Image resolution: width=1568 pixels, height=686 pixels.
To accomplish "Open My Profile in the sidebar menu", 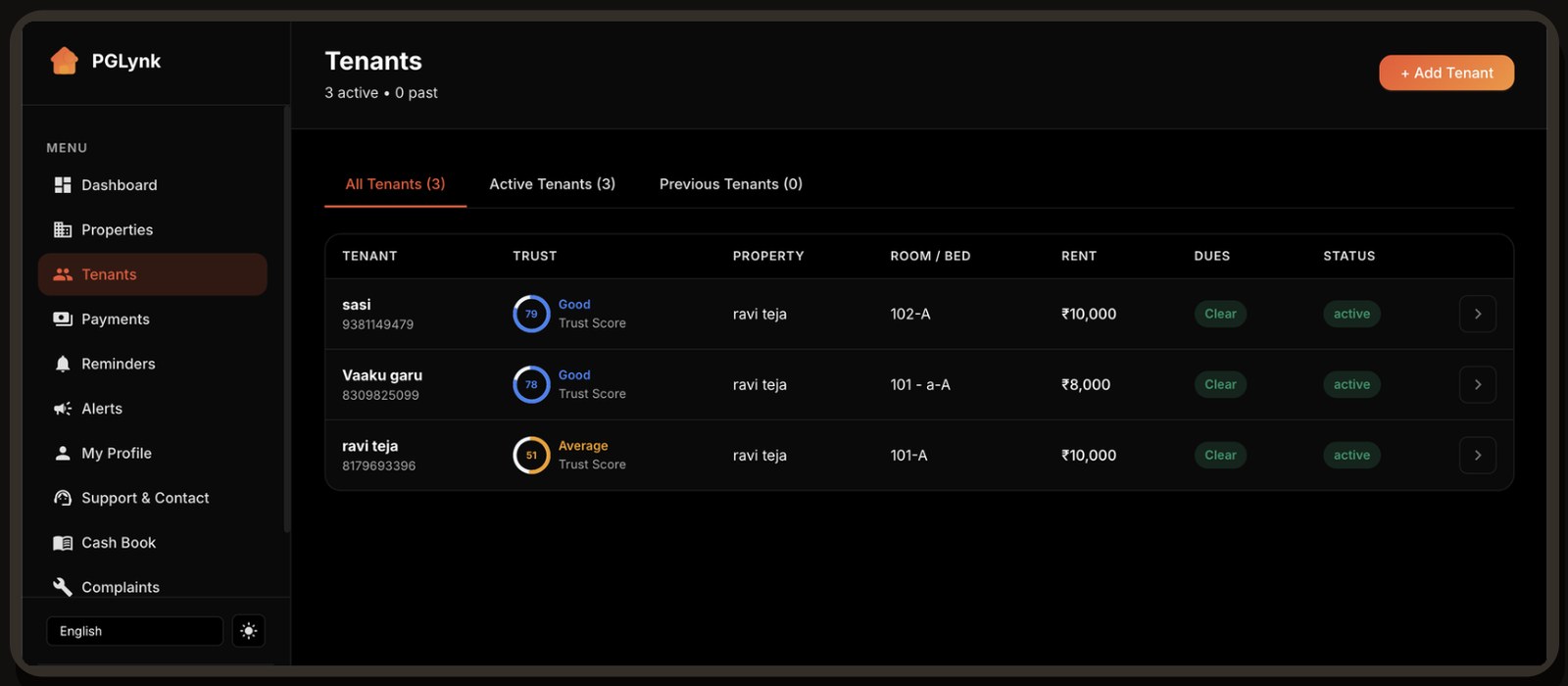I will click(152, 453).
